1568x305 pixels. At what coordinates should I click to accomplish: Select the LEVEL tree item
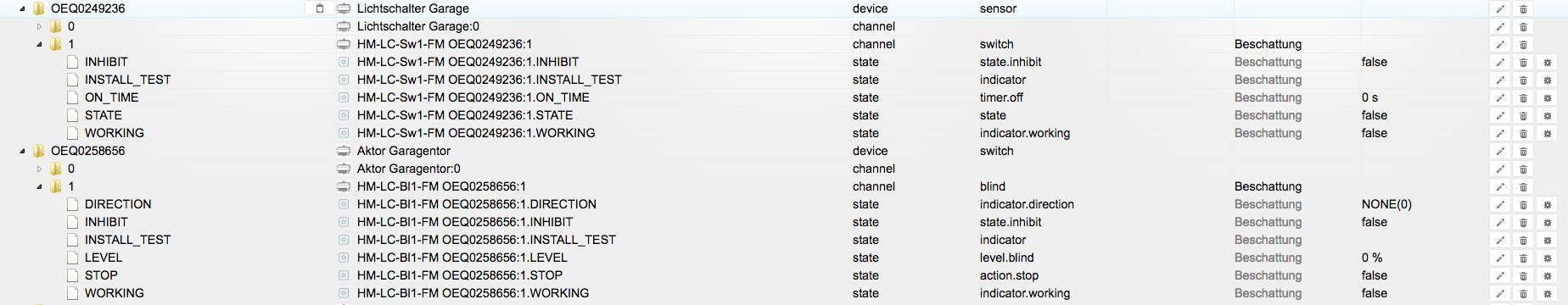(104, 258)
